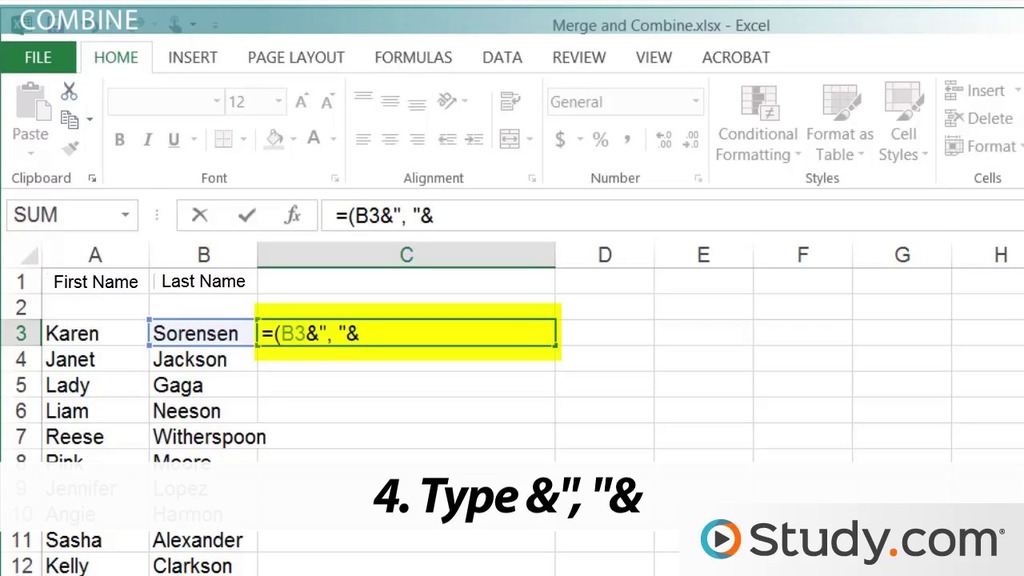The width and height of the screenshot is (1024, 576).
Task: Toggle Bold formatting
Action: point(120,140)
